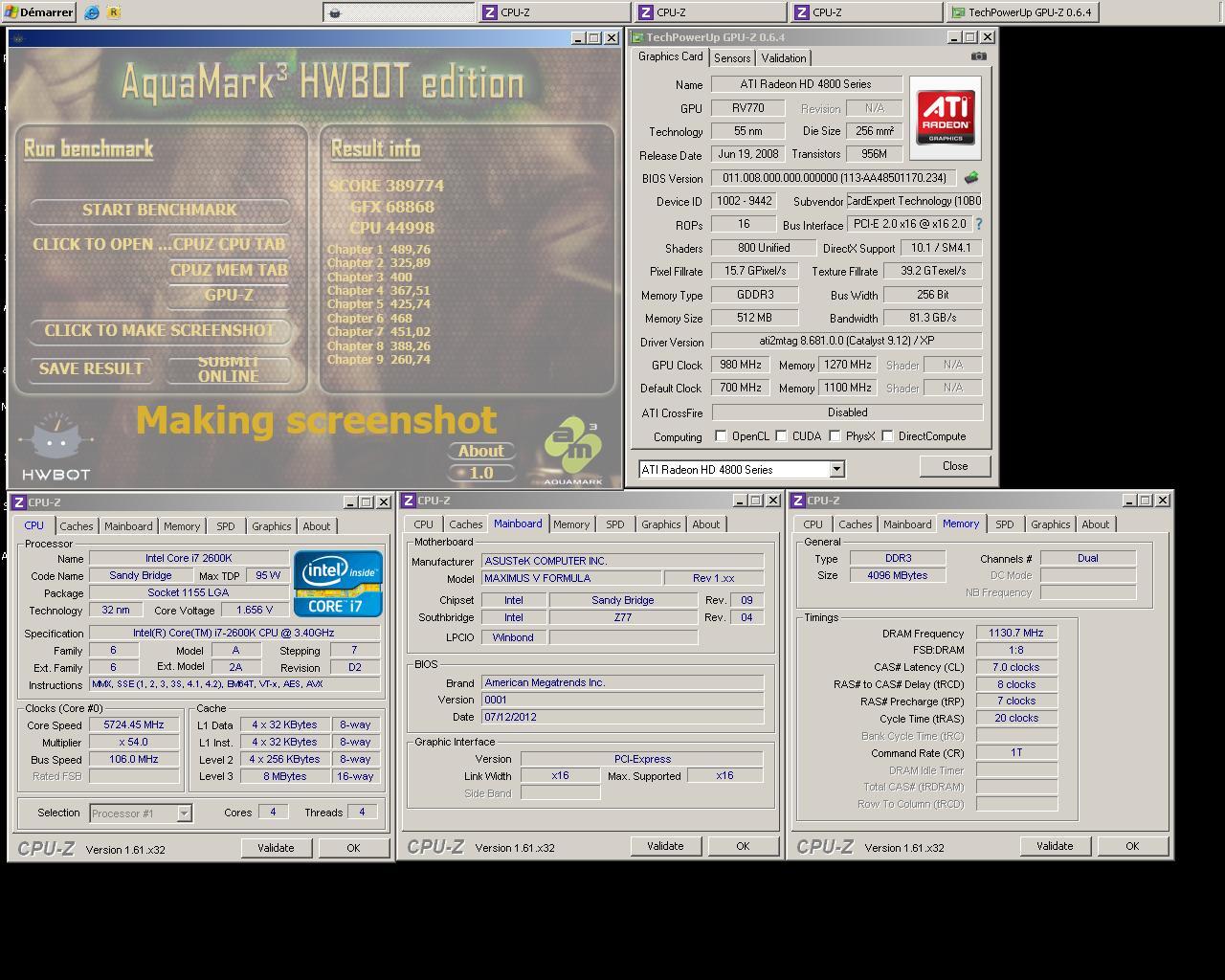Image resolution: width=1225 pixels, height=980 pixels.
Task: Open Internet Explorer quick launch icon
Action: pyautogui.click(x=92, y=12)
